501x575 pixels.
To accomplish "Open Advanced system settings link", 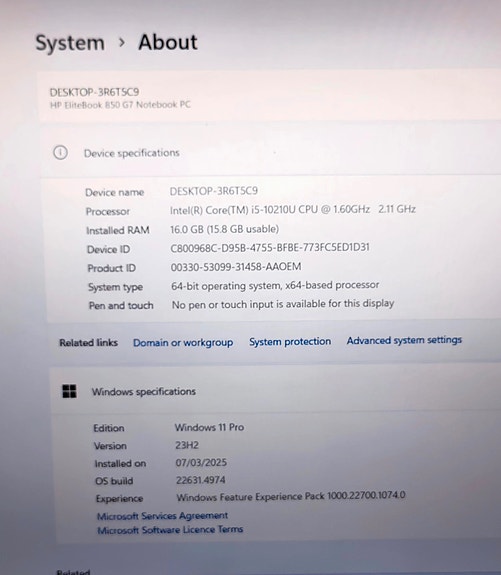I will tap(404, 341).
